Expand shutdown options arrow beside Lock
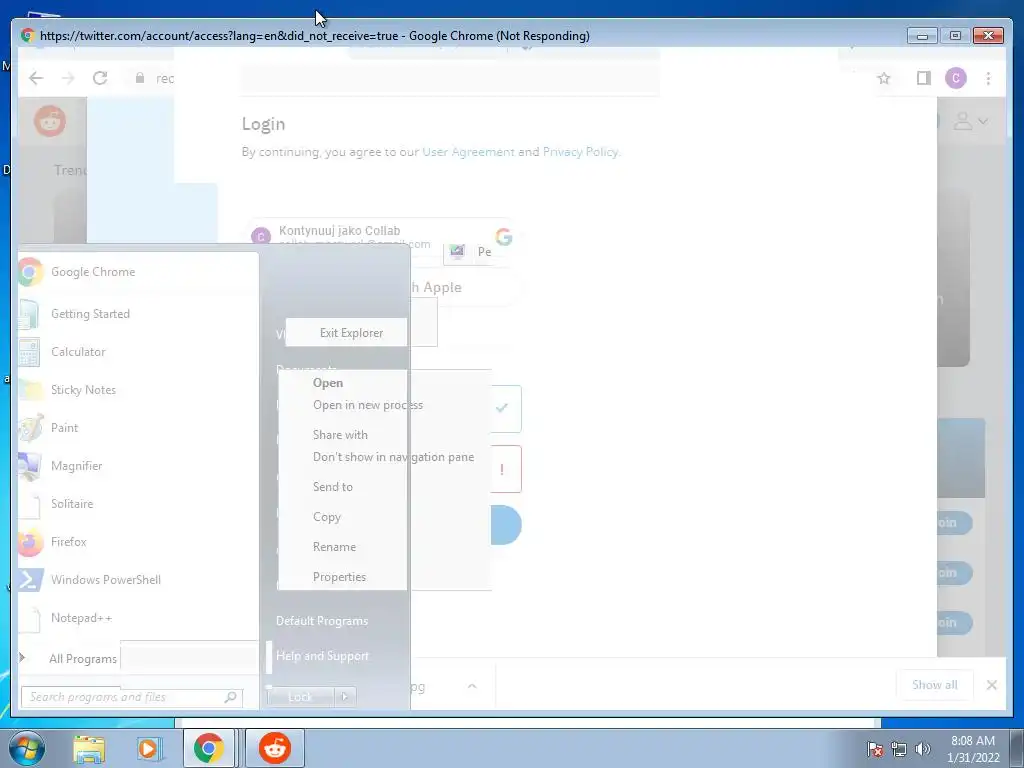 point(345,697)
